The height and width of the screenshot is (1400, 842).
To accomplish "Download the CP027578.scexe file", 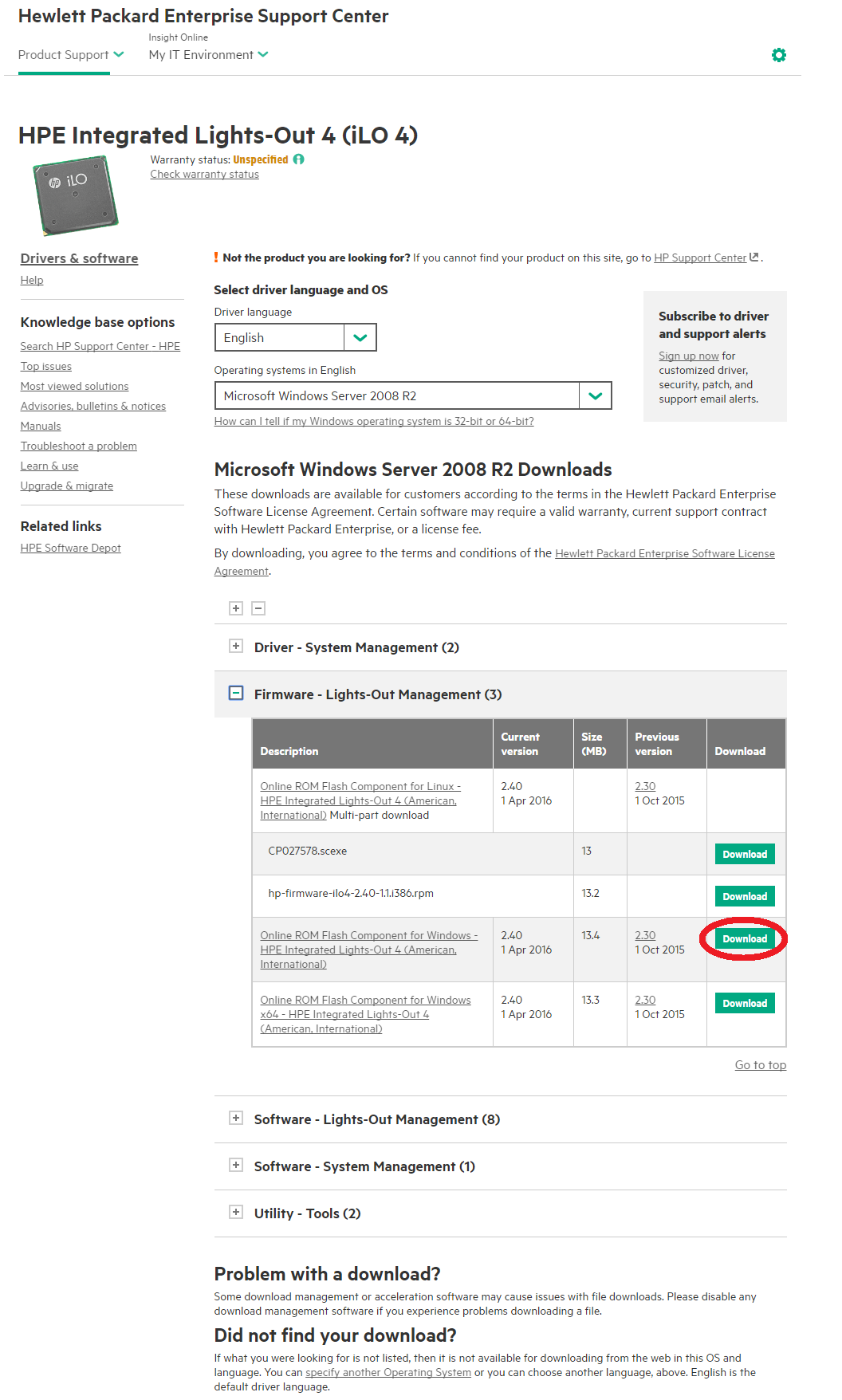I will coord(745,854).
